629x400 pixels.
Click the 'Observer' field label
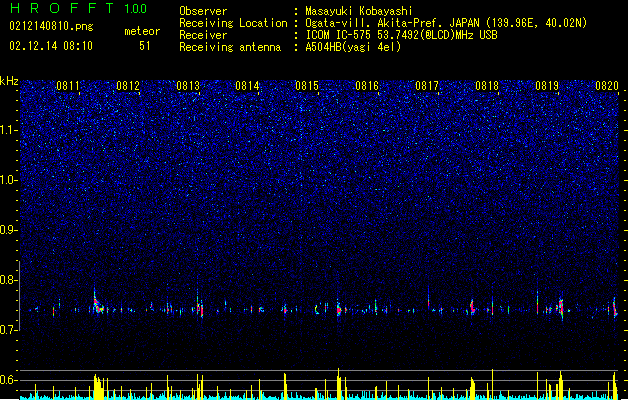coord(203,11)
